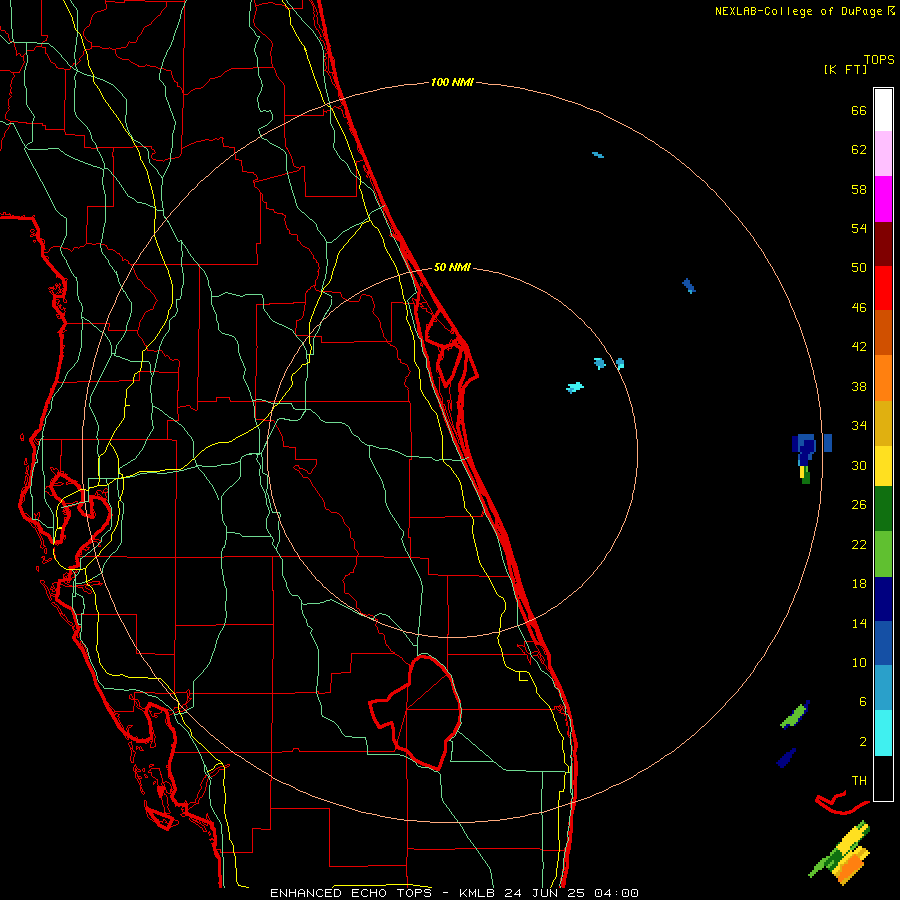
Task: Click the white color band at the top of the legend
Action: [x=883, y=110]
